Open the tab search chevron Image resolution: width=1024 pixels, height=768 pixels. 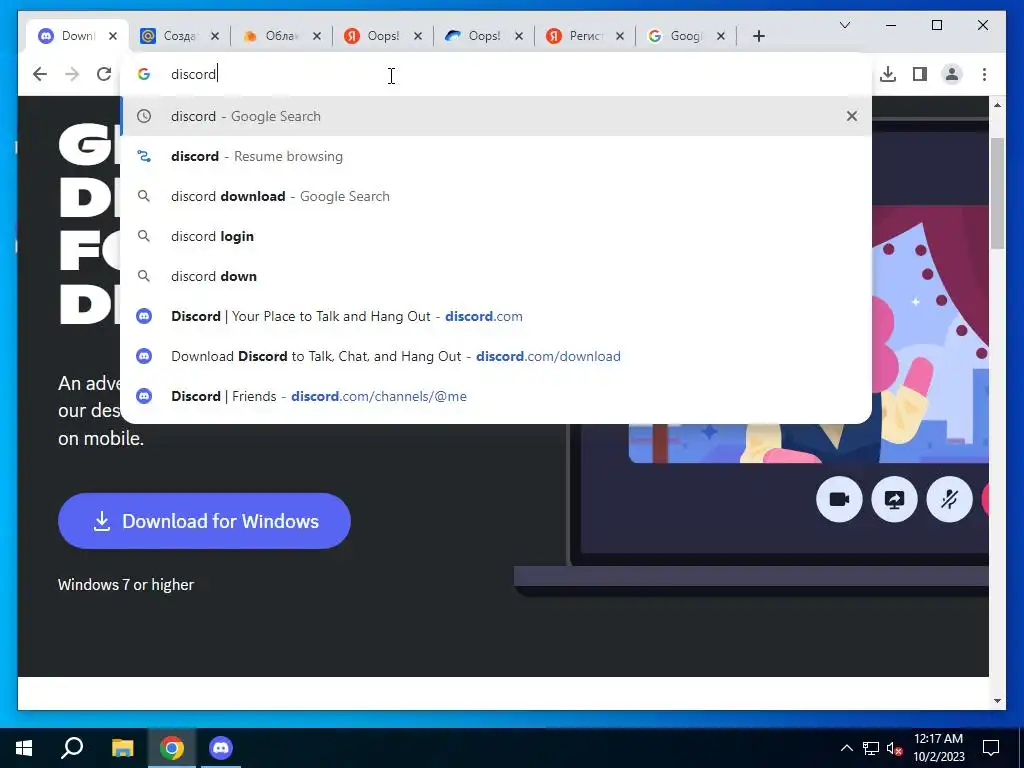(x=844, y=25)
